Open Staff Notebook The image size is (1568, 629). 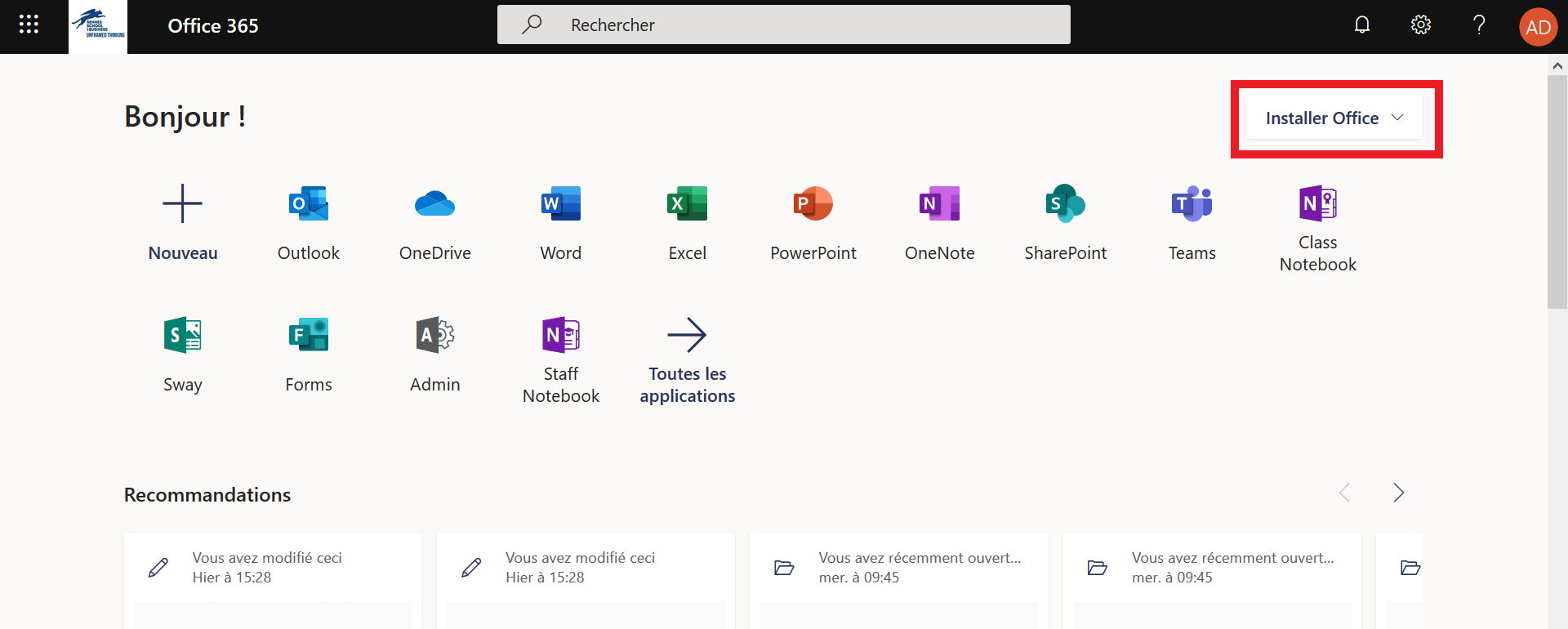[561, 360]
